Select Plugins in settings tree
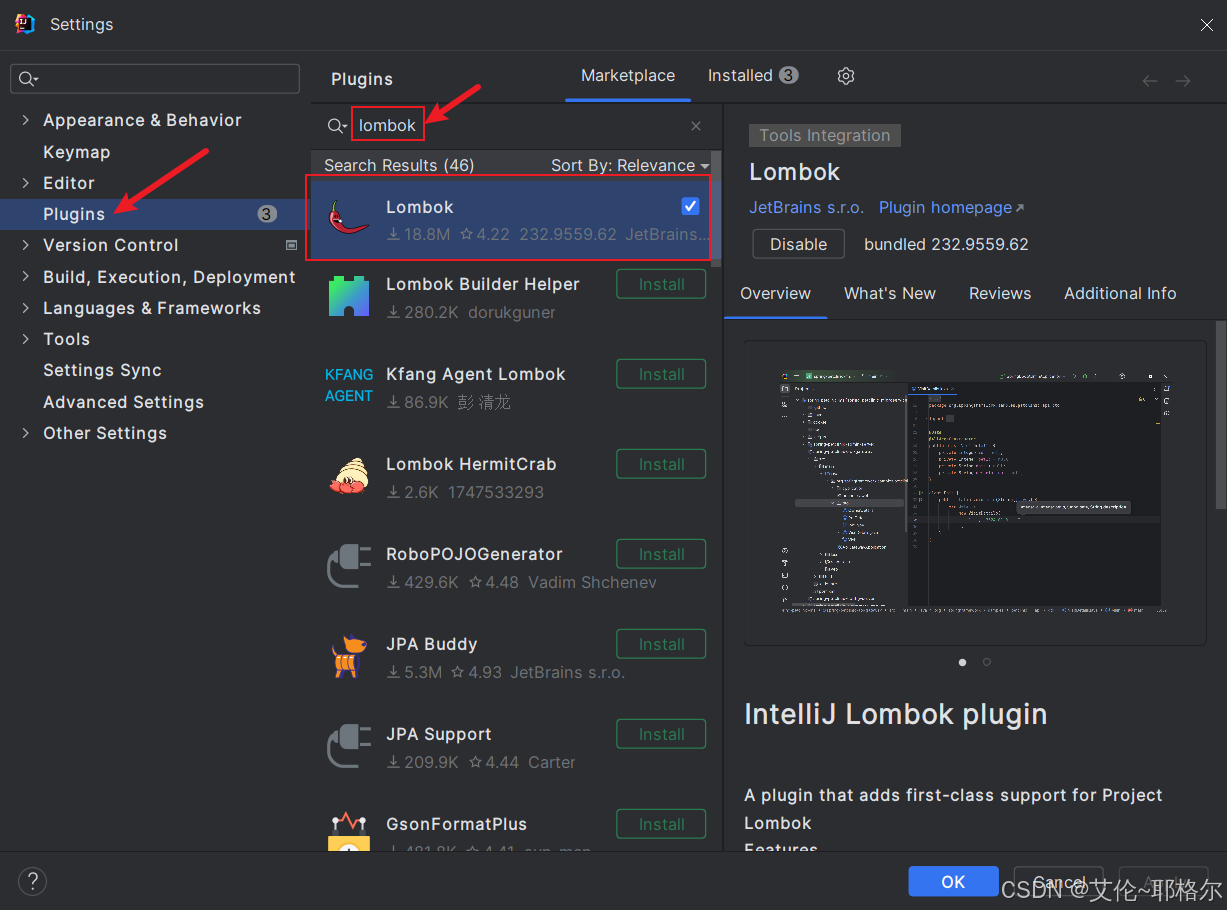This screenshot has height=910, width=1227. pos(74,214)
